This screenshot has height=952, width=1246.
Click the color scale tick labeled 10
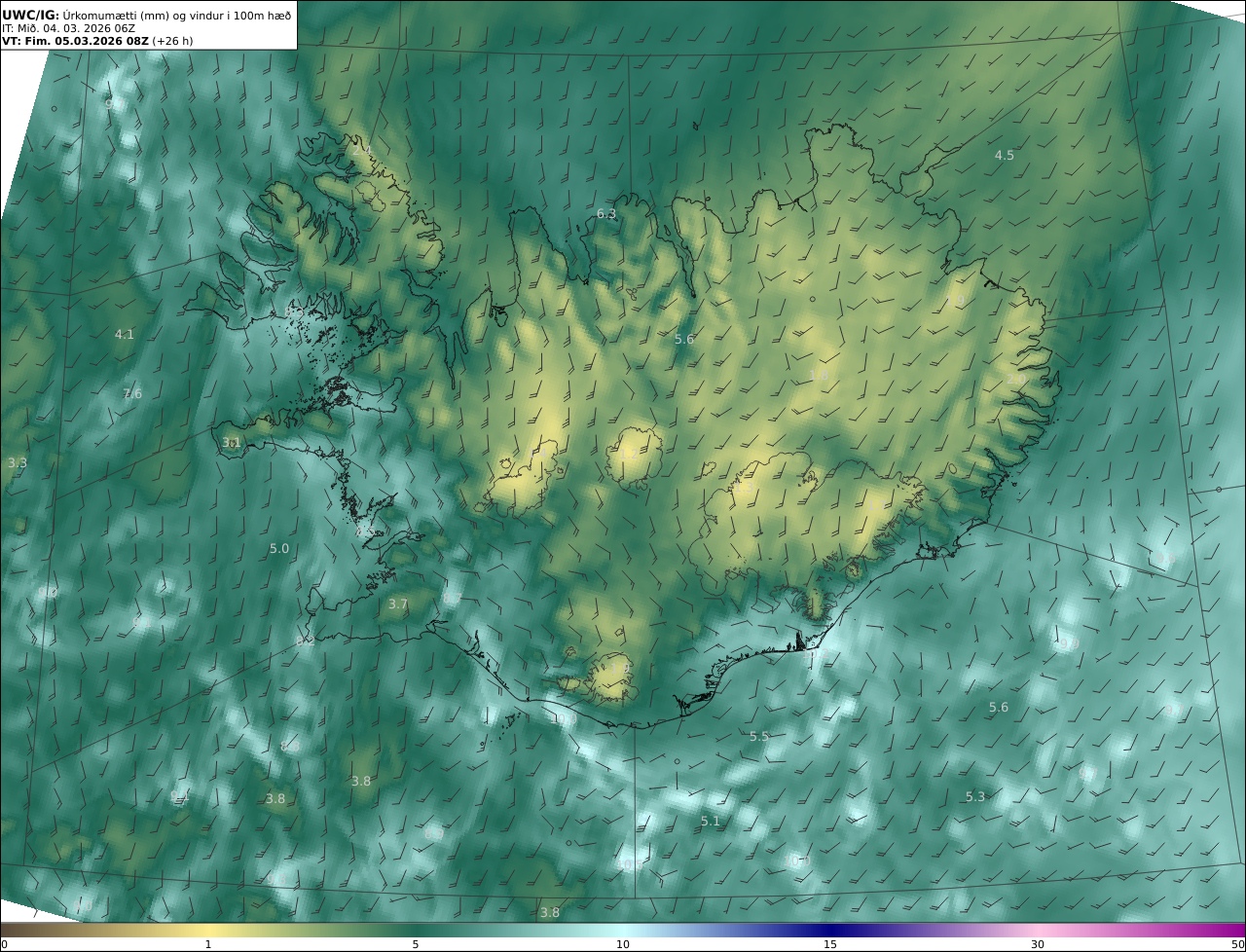point(623,944)
